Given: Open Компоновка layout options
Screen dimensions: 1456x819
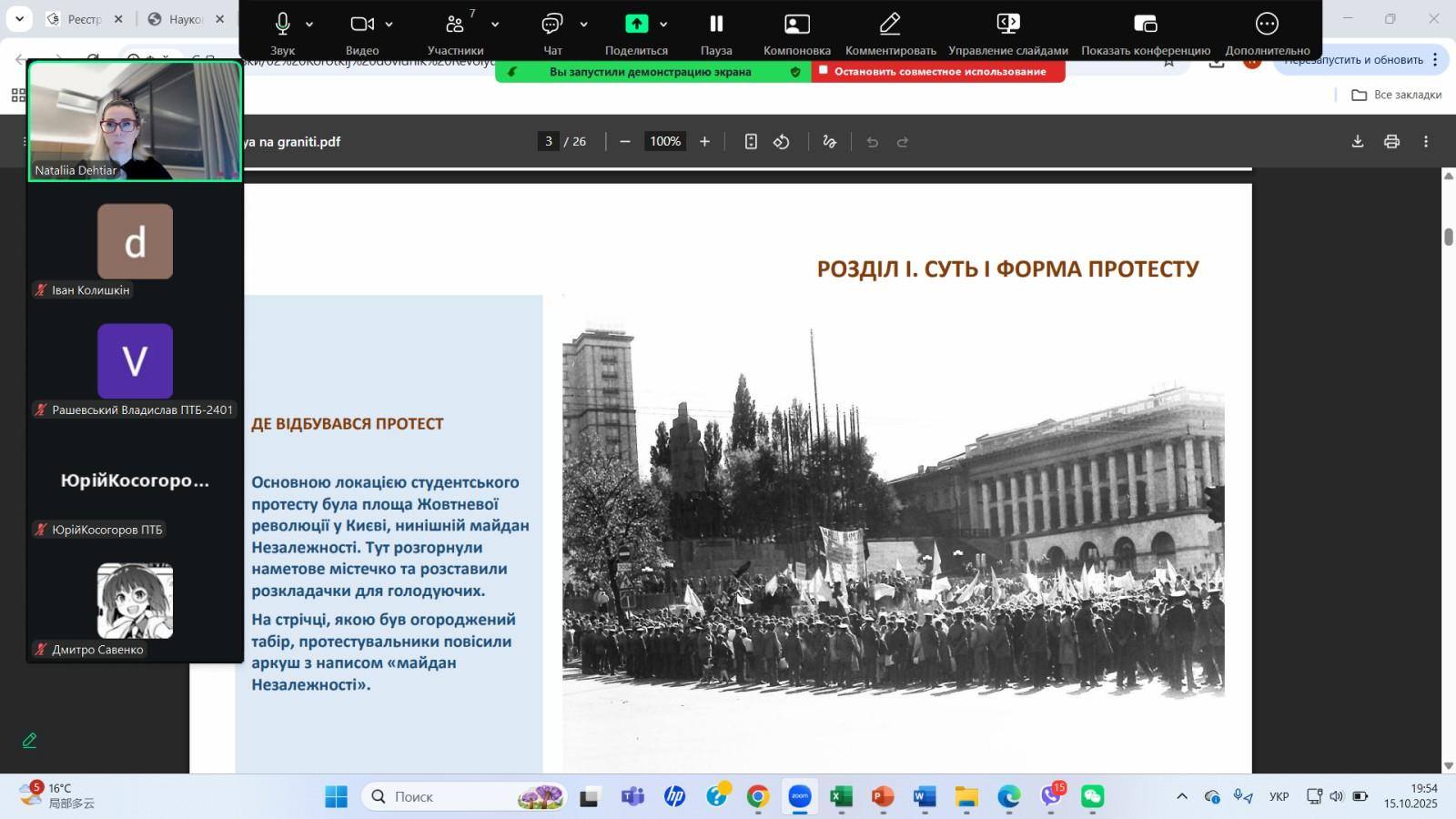Looking at the screenshot, I should pyautogui.click(x=796, y=25).
